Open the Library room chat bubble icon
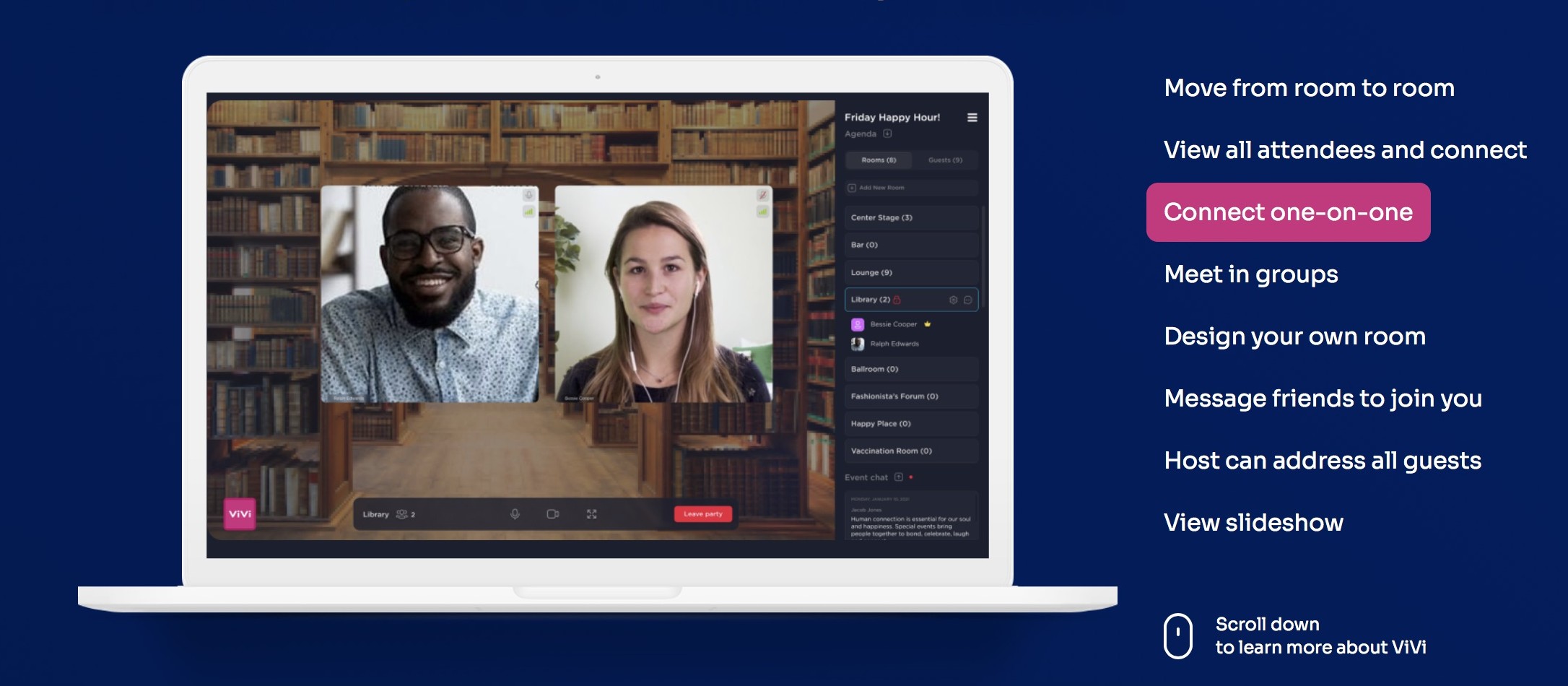The height and width of the screenshot is (686, 1568). coord(968,300)
